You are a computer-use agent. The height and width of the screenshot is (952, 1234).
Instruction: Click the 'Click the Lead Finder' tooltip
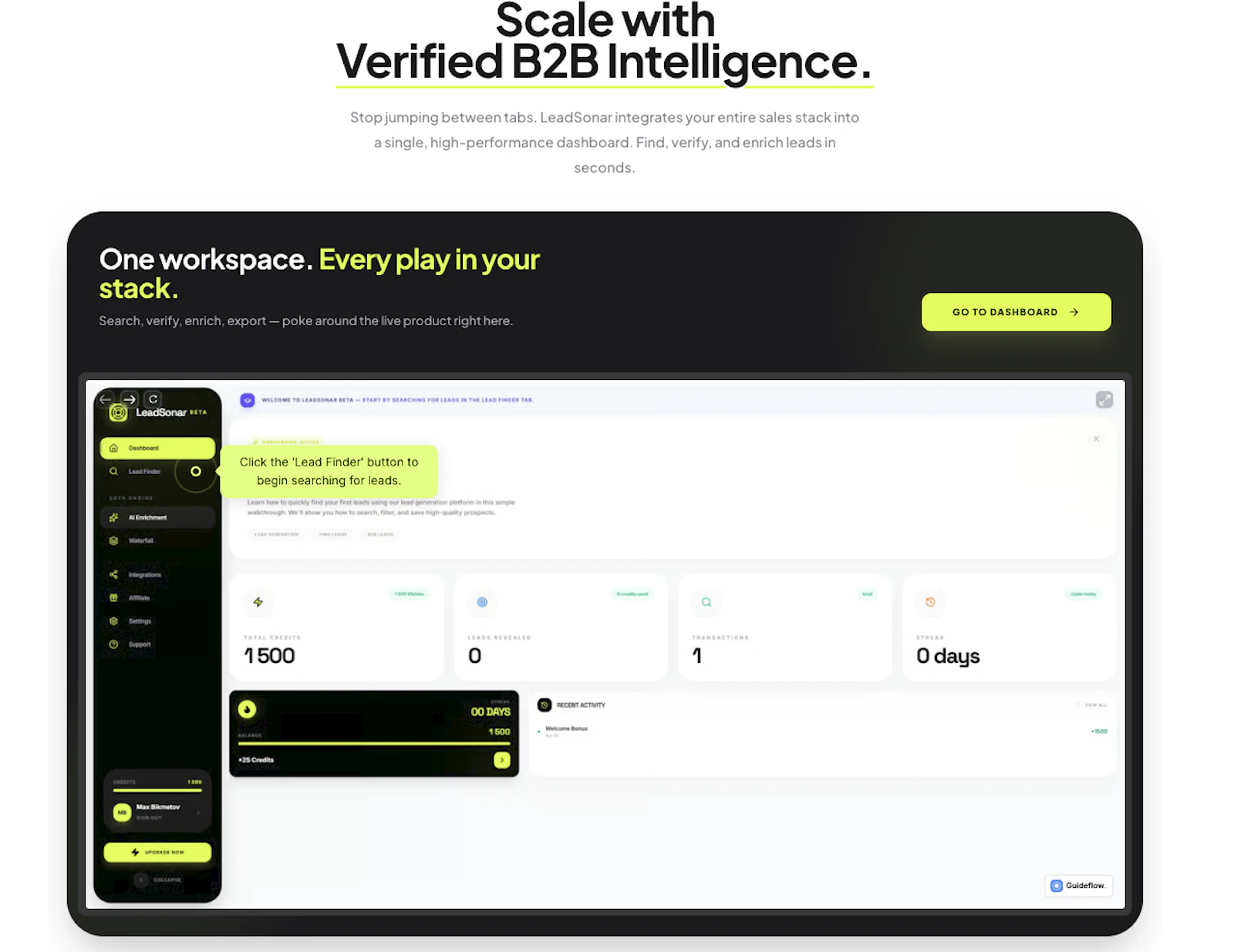(329, 471)
